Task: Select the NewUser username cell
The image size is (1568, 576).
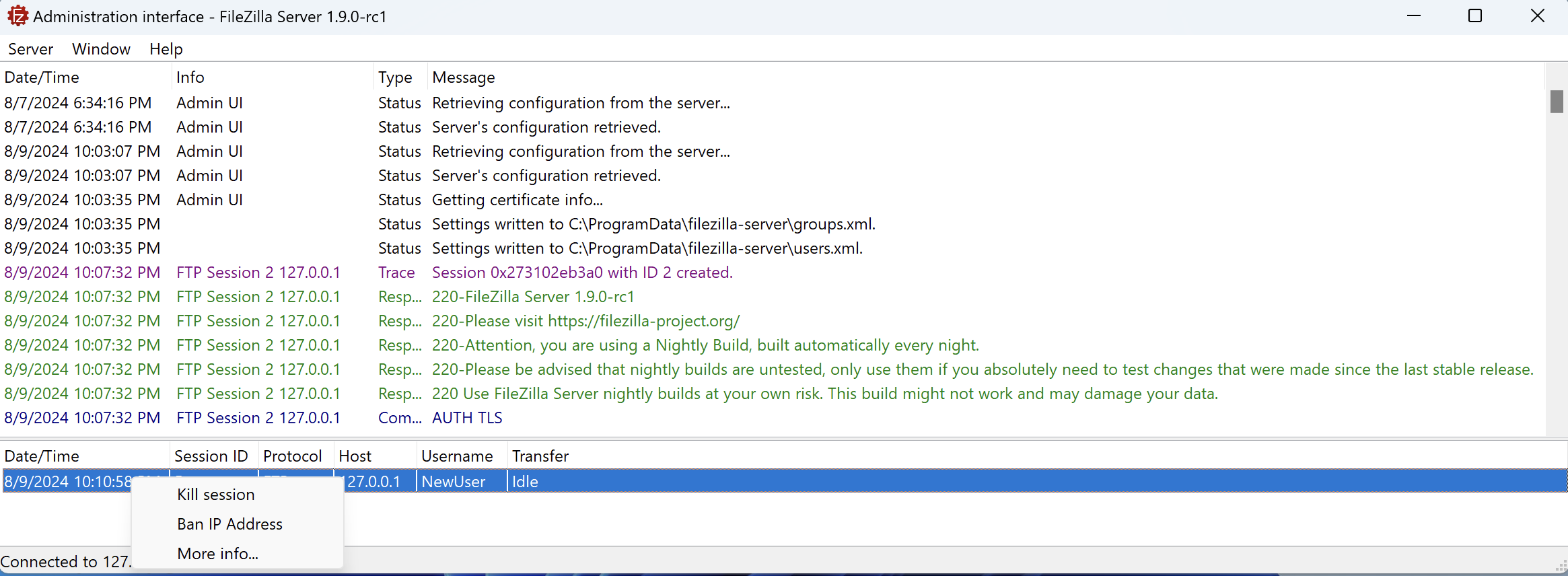Action: (454, 482)
